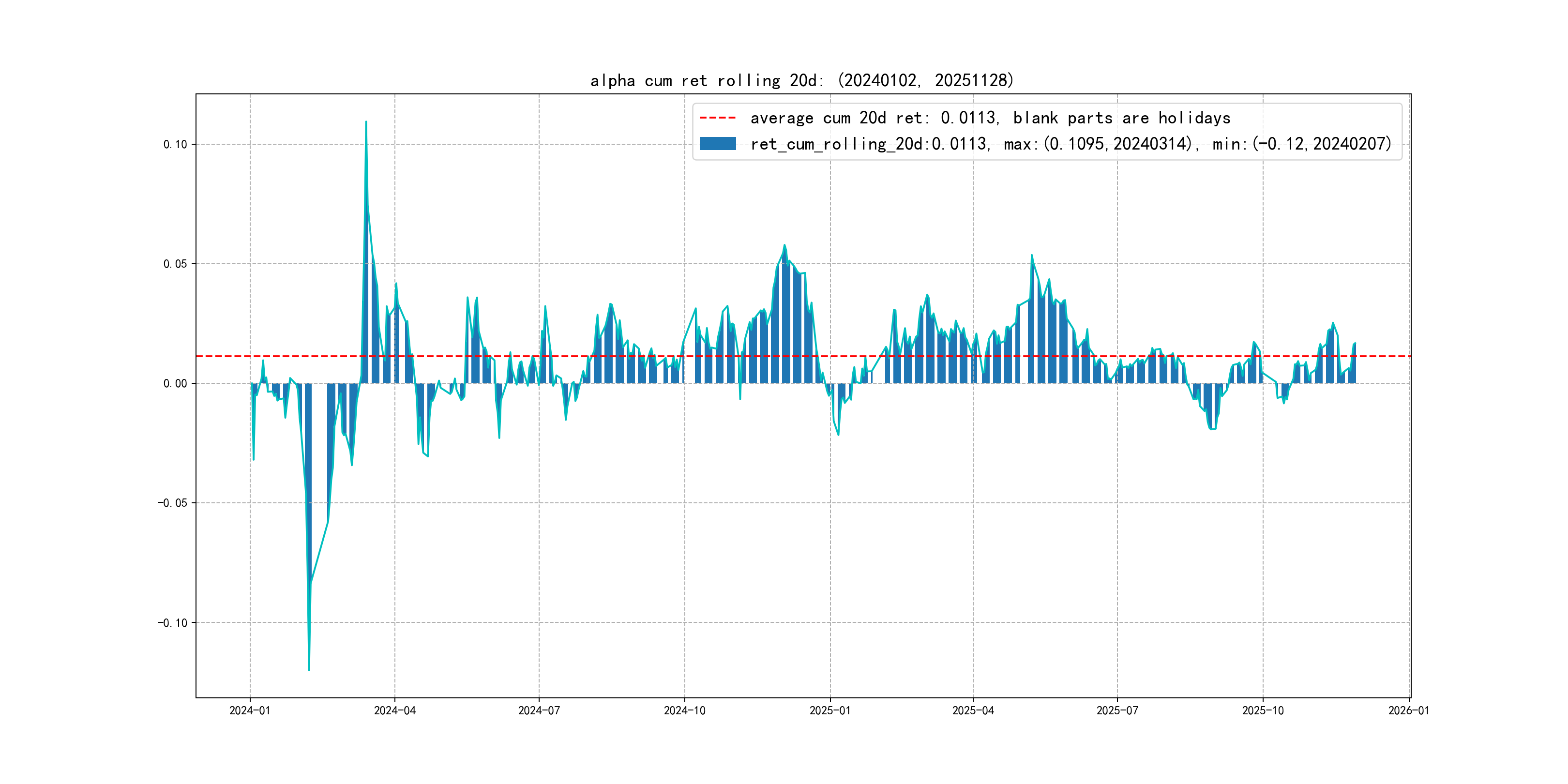
Task: Click the blue bar legend swatch
Action: [x=717, y=144]
